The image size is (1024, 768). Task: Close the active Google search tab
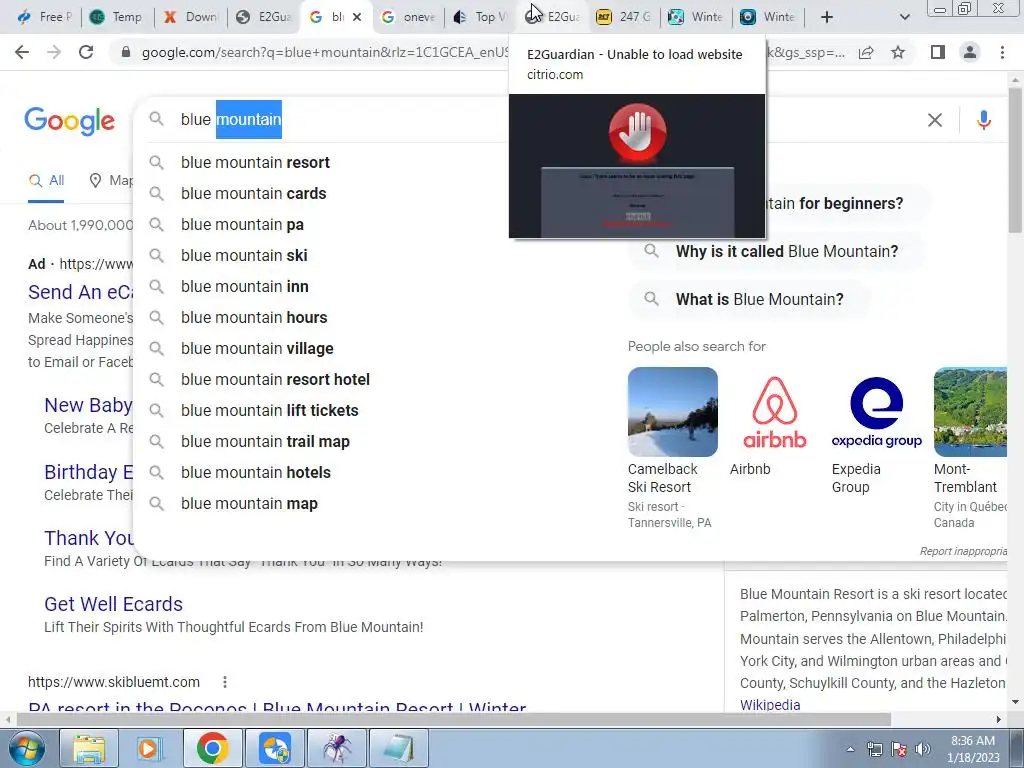tap(357, 17)
